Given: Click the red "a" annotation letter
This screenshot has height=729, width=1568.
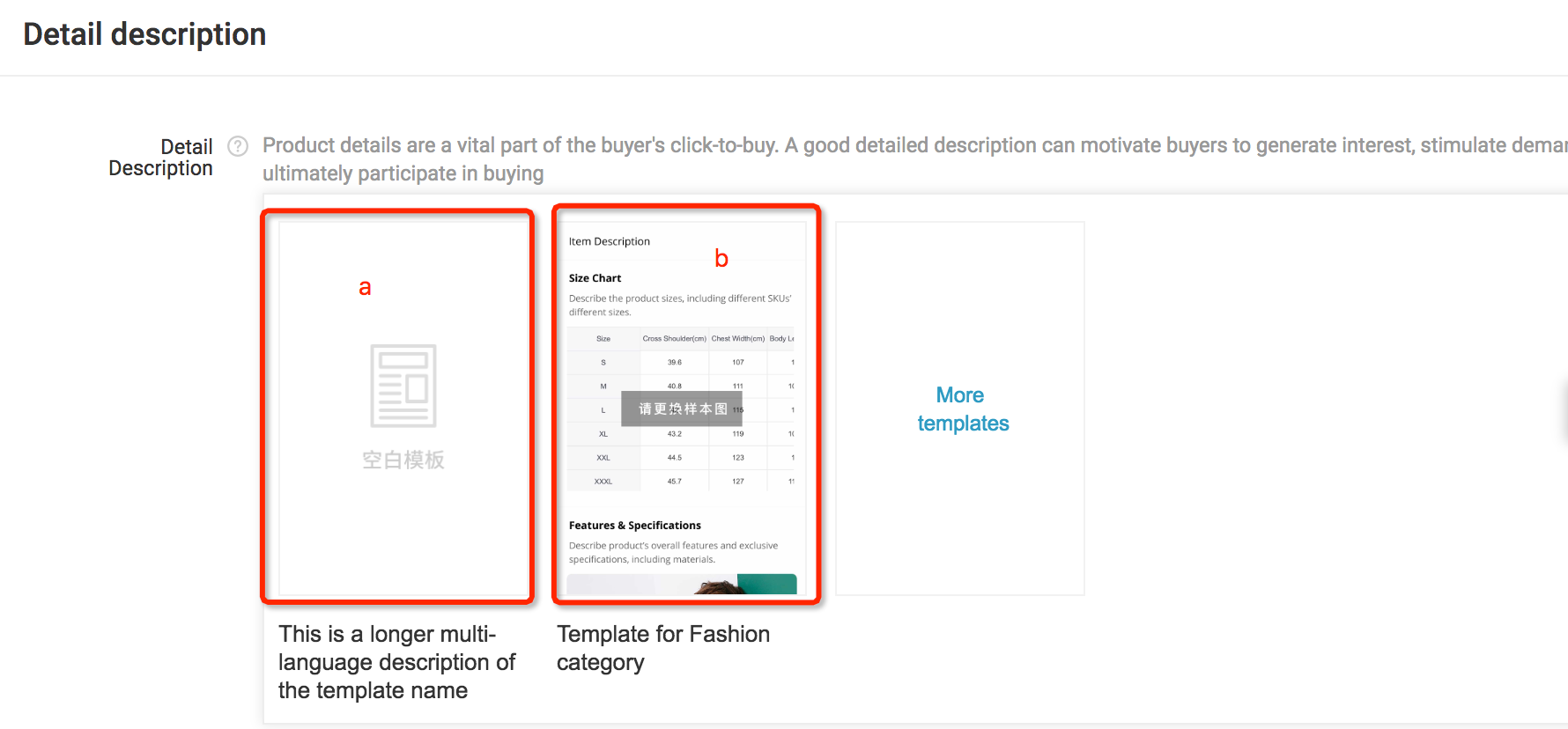Looking at the screenshot, I should pyautogui.click(x=365, y=288).
